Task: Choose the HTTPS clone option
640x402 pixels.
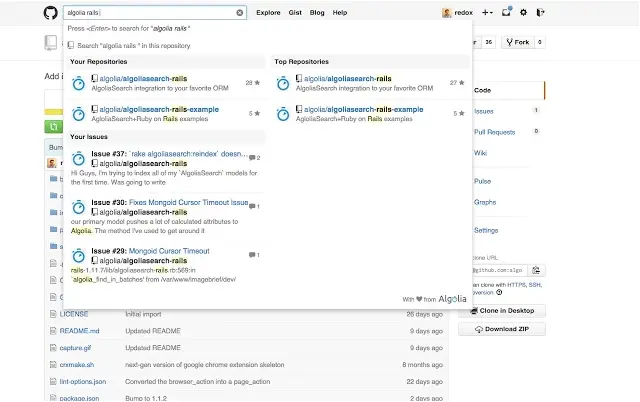Action: point(516,284)
